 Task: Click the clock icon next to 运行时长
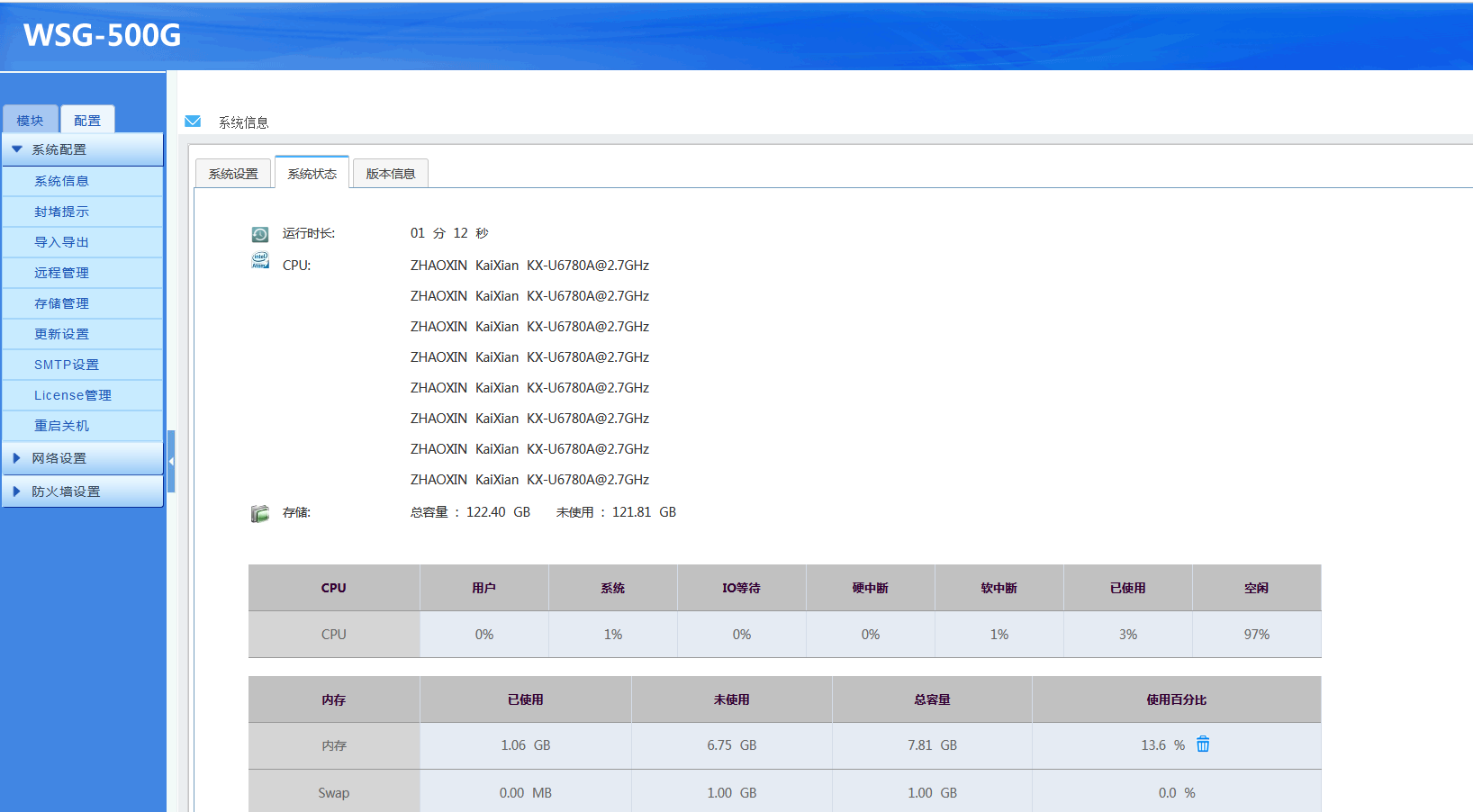tap(260, 234)
